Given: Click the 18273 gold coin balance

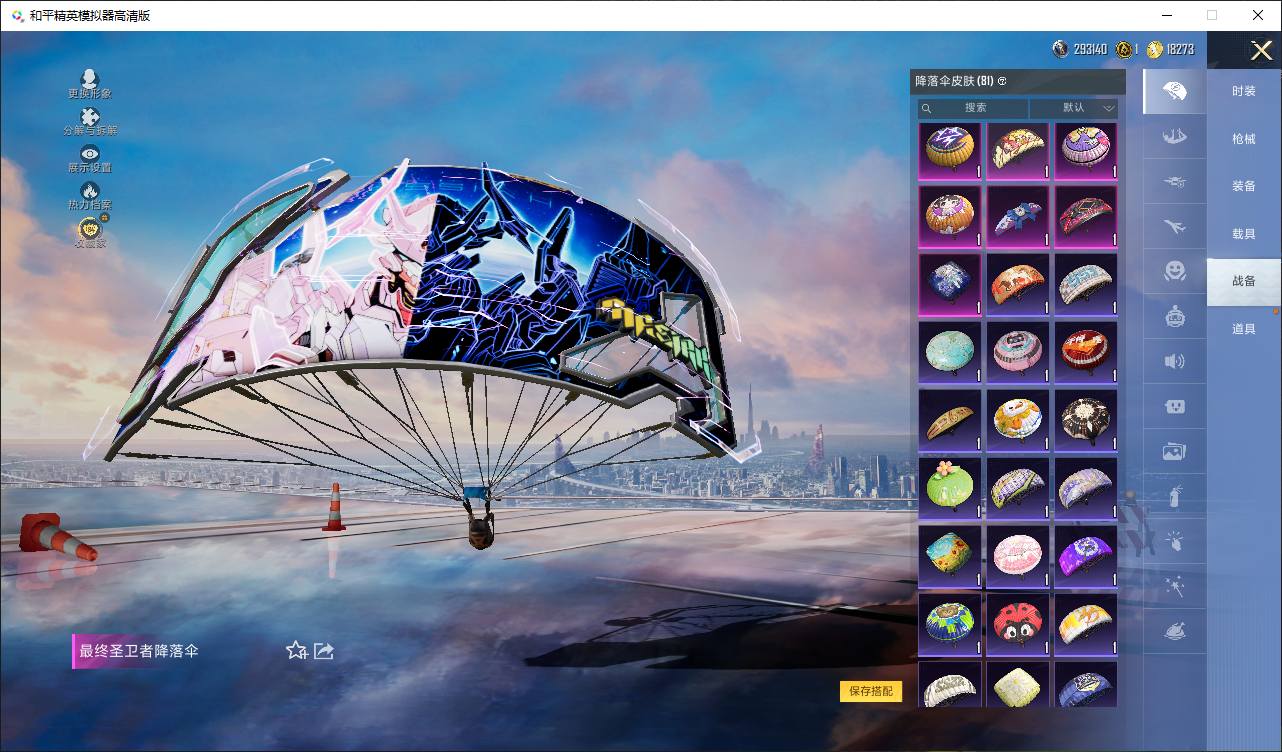Looking at the screenshot, I should coord(1180,49).
